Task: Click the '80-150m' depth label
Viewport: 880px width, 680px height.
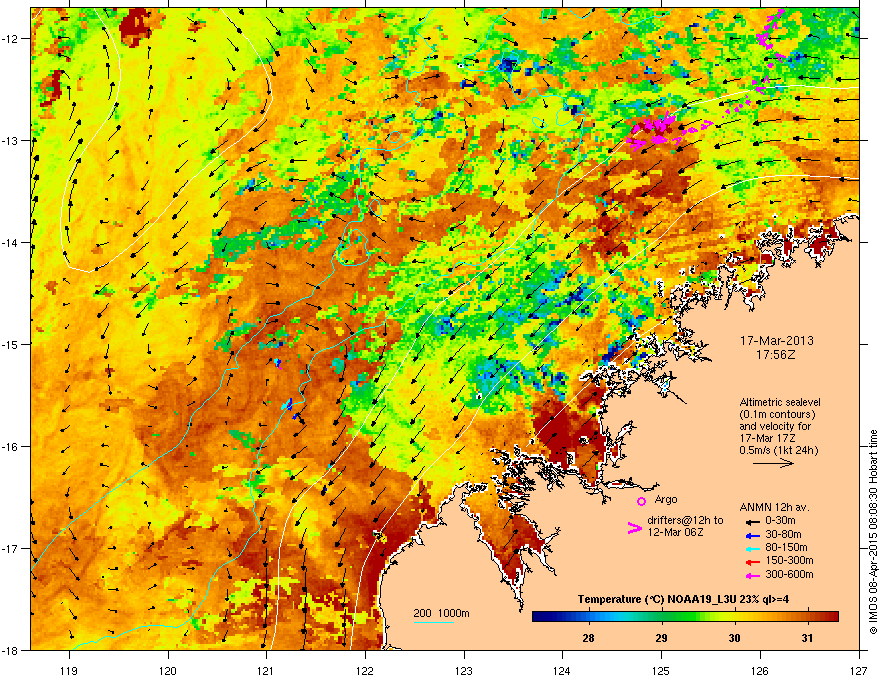Action: pyautogui.click(x=786, y=547)
